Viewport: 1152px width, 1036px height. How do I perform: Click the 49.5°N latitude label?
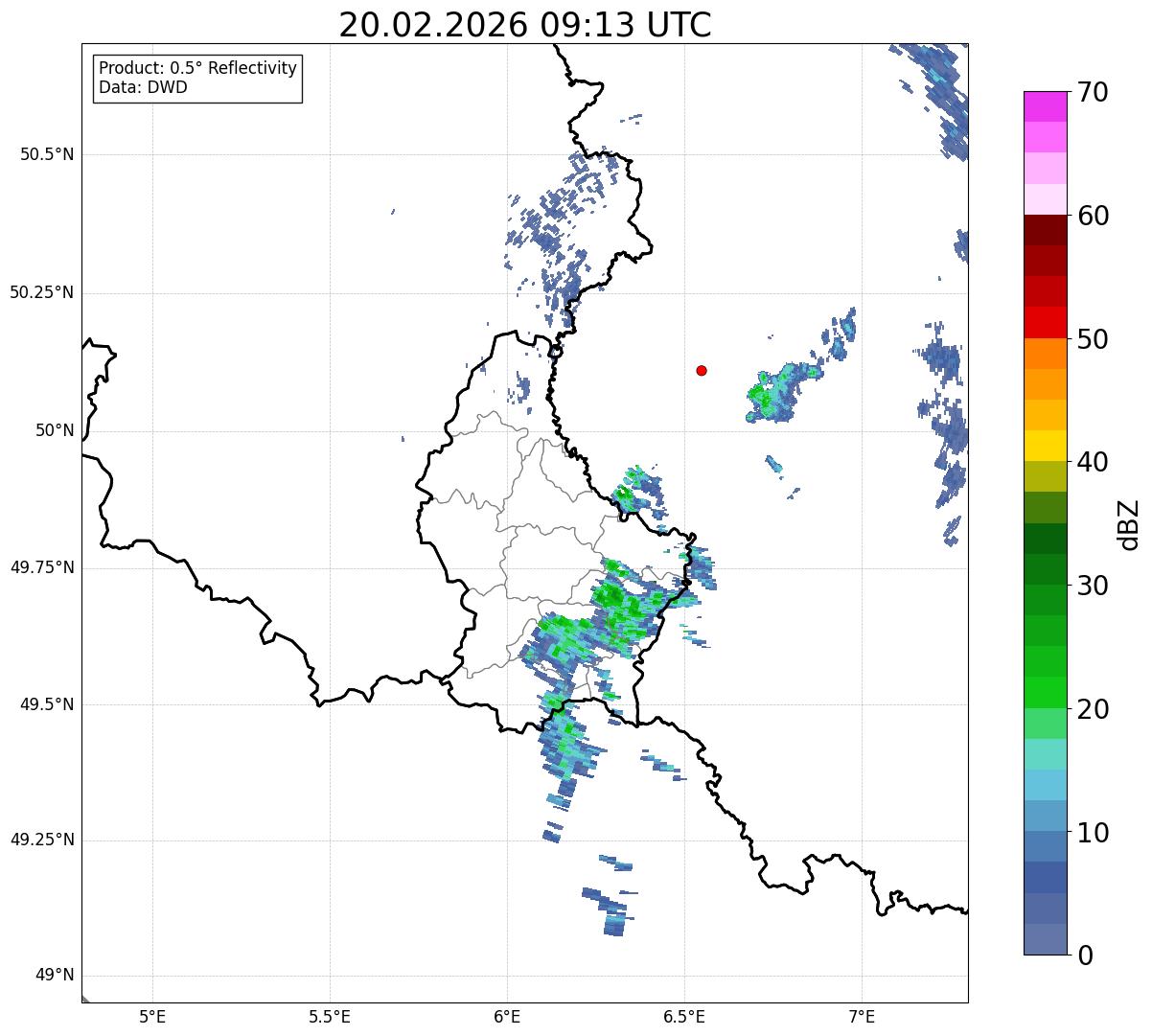tap(47, 704)
